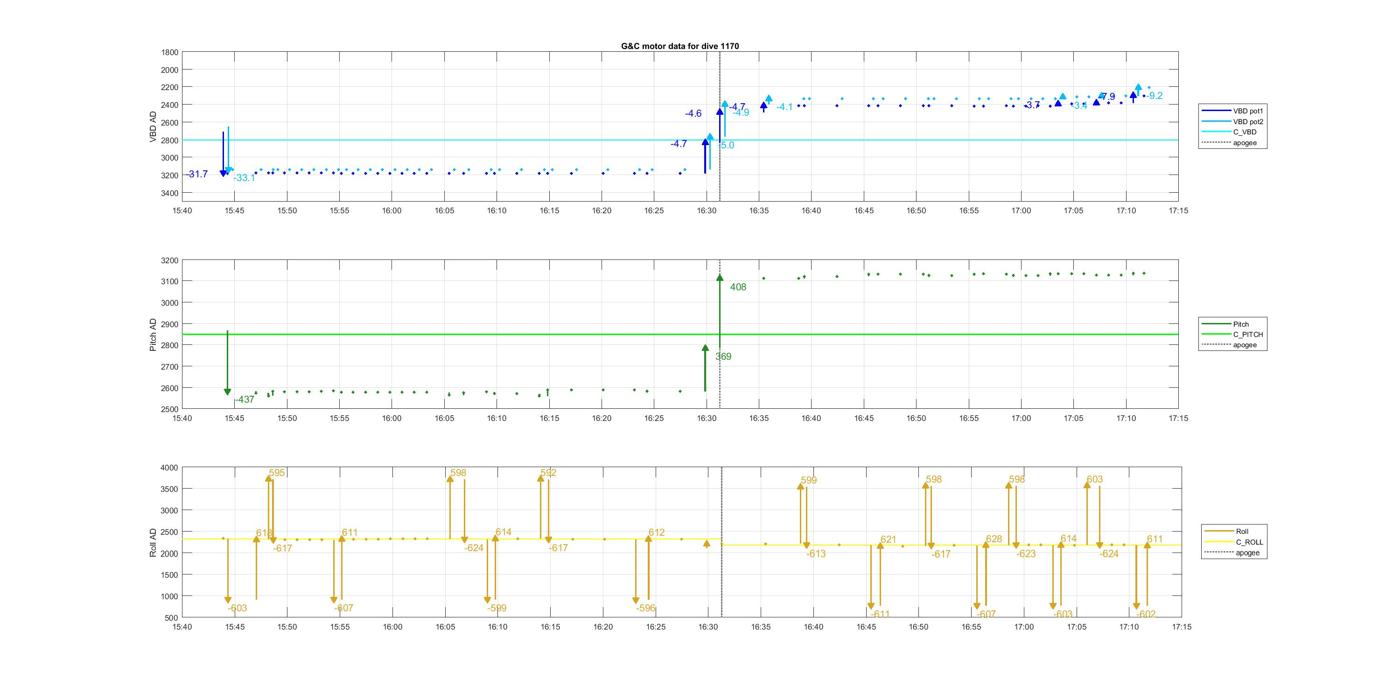1400x693 pixels.
Task: Click the 595 roll data label
Action: [277, 473]
